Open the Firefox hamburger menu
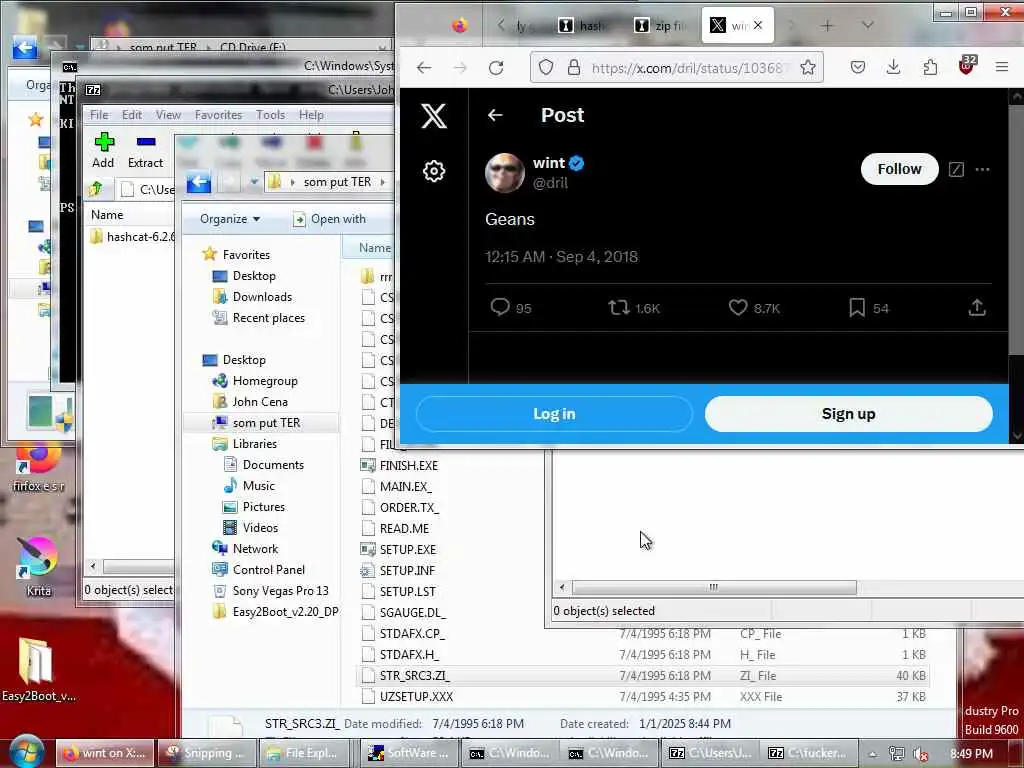This screenshot has height=768, width=1024. (1002, 67)
